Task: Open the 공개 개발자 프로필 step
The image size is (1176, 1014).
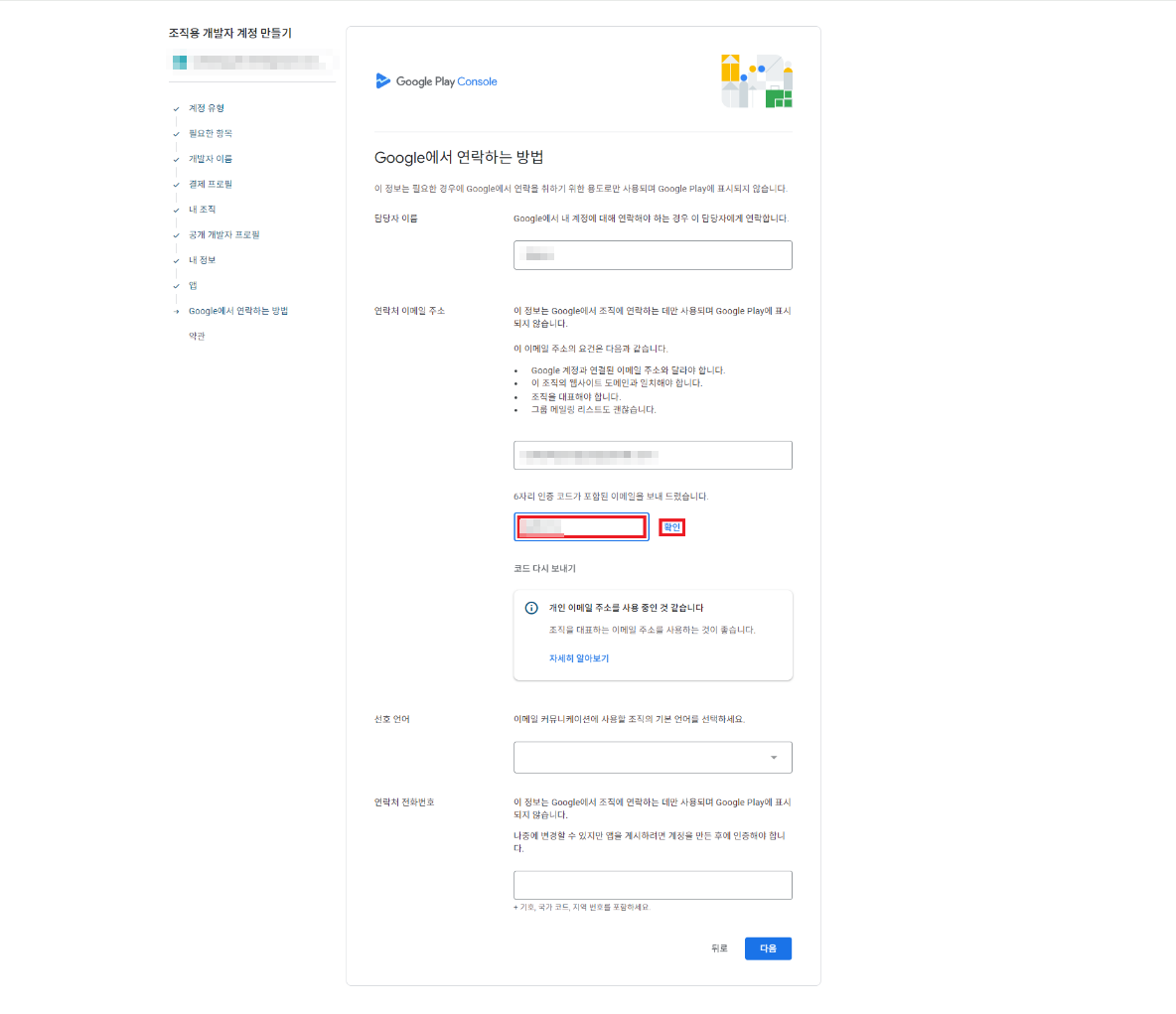Action: [x=223, y=234]
